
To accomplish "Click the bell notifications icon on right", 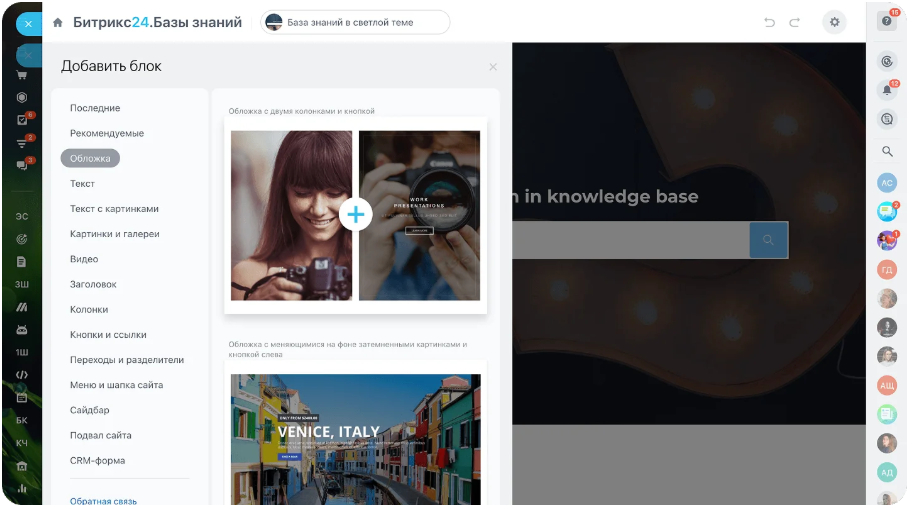I will (886, 90).
